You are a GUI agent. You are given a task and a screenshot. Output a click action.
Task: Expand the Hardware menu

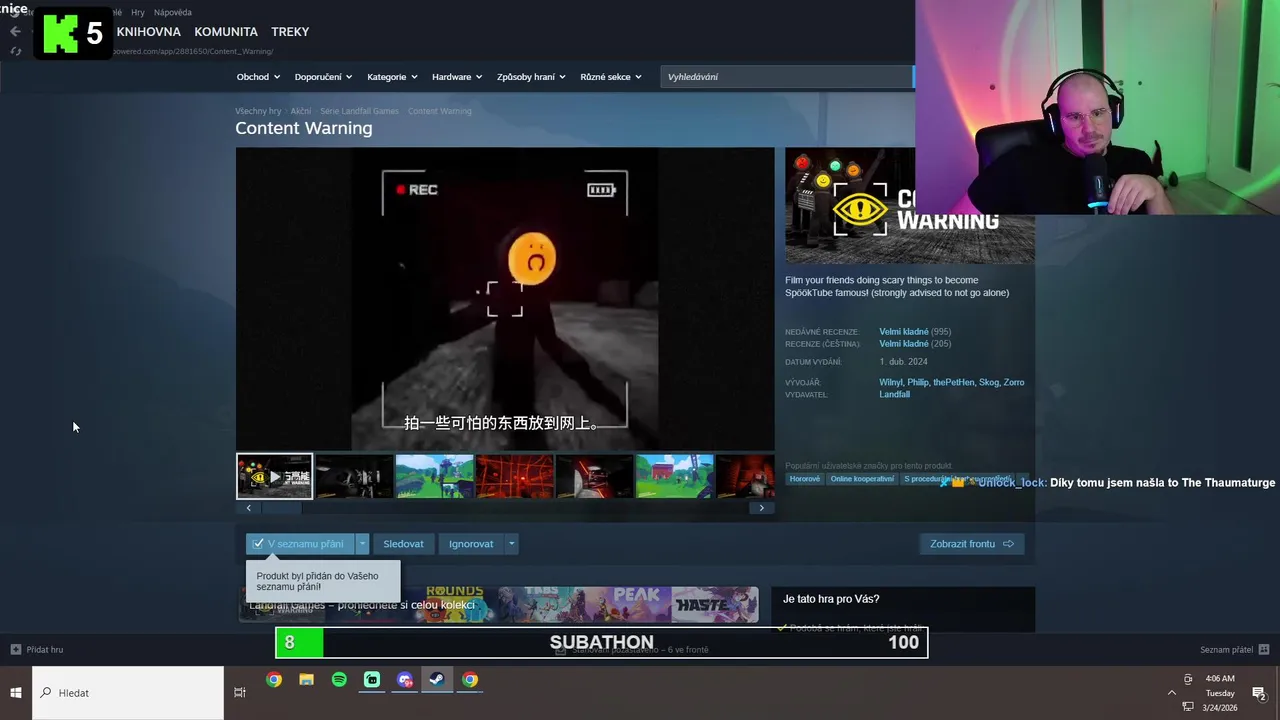pyautogui.click(x=457, y=77)
